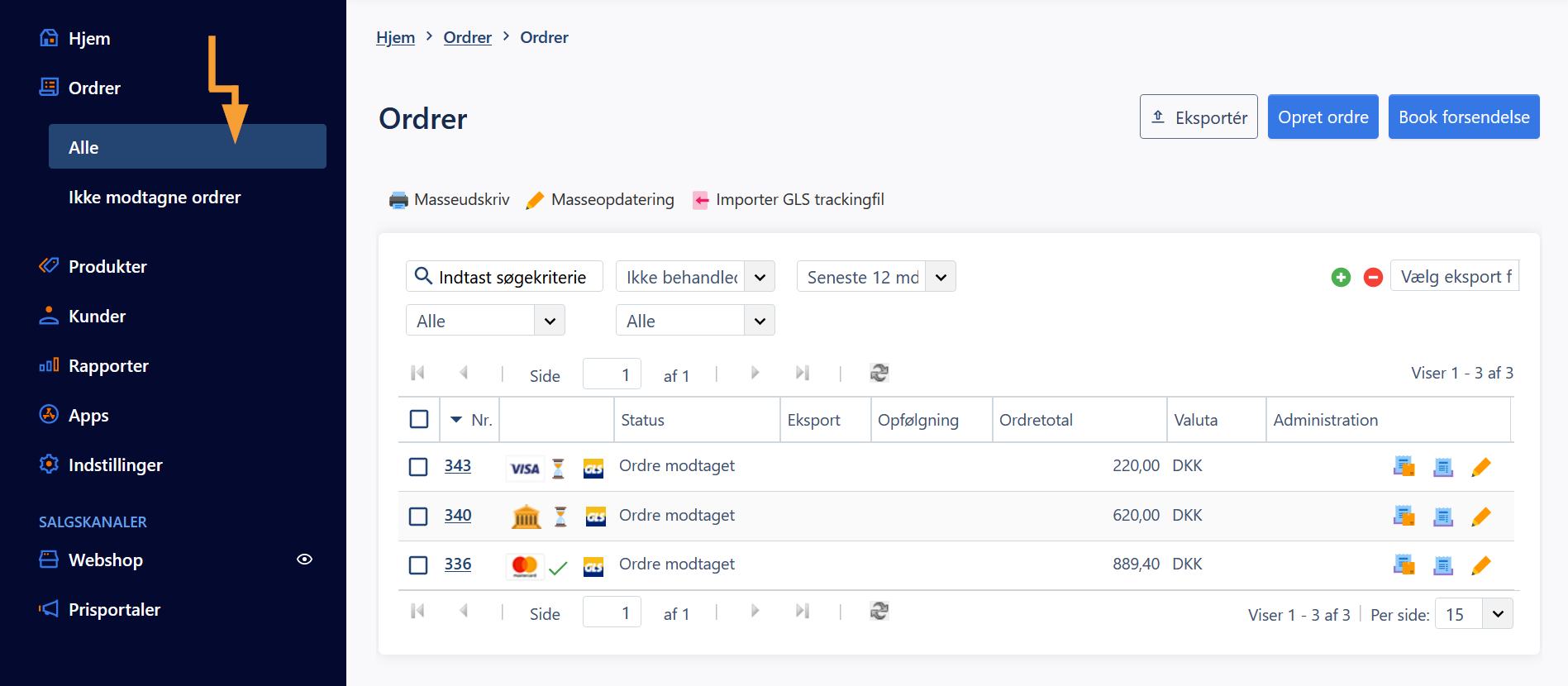Open Masseopdatering pencil tool

click(x=600, y=200)
